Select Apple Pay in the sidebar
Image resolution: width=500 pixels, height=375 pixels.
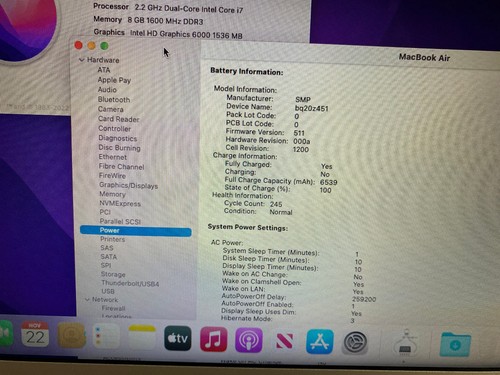pyautogui.click(x=114, y=80)
